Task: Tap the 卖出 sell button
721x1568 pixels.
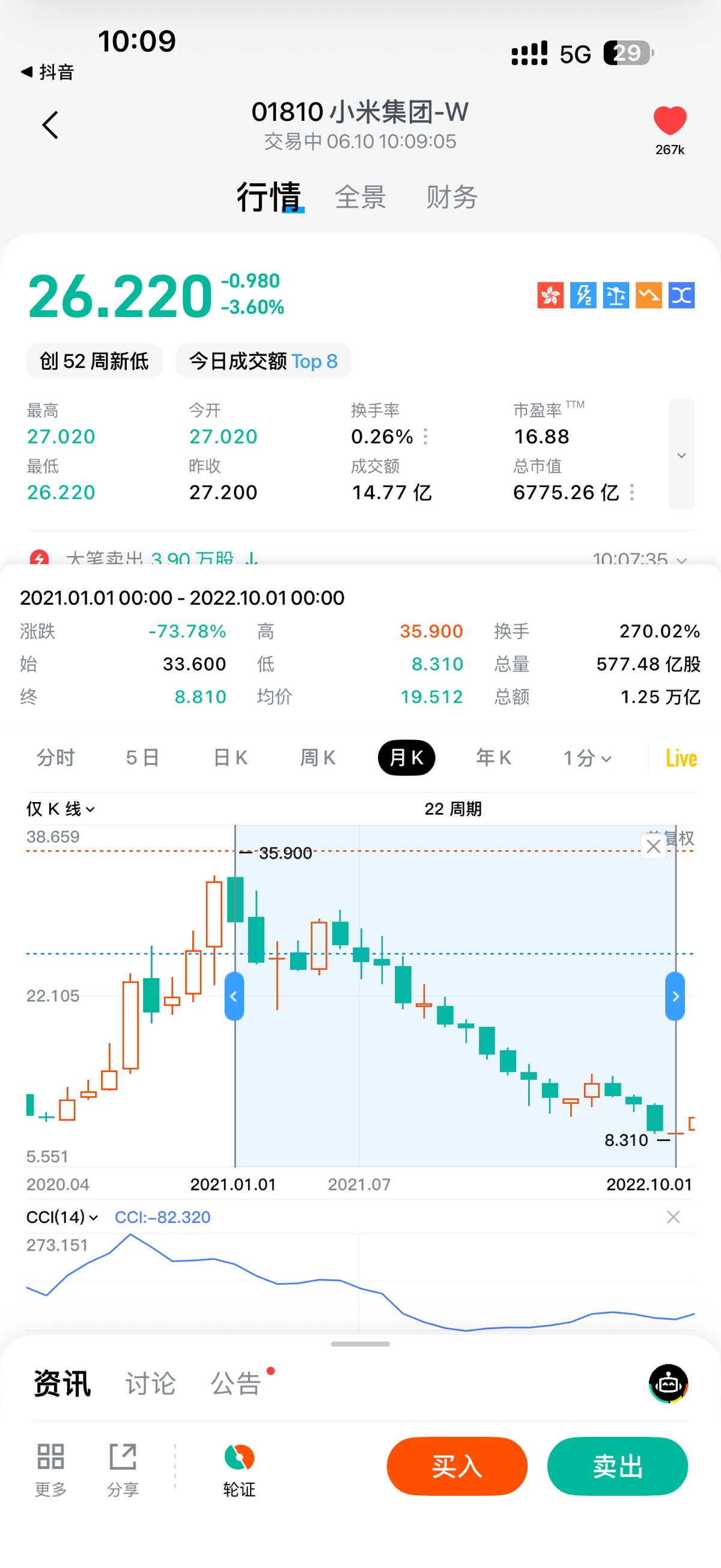Action: coord(618,1466)
